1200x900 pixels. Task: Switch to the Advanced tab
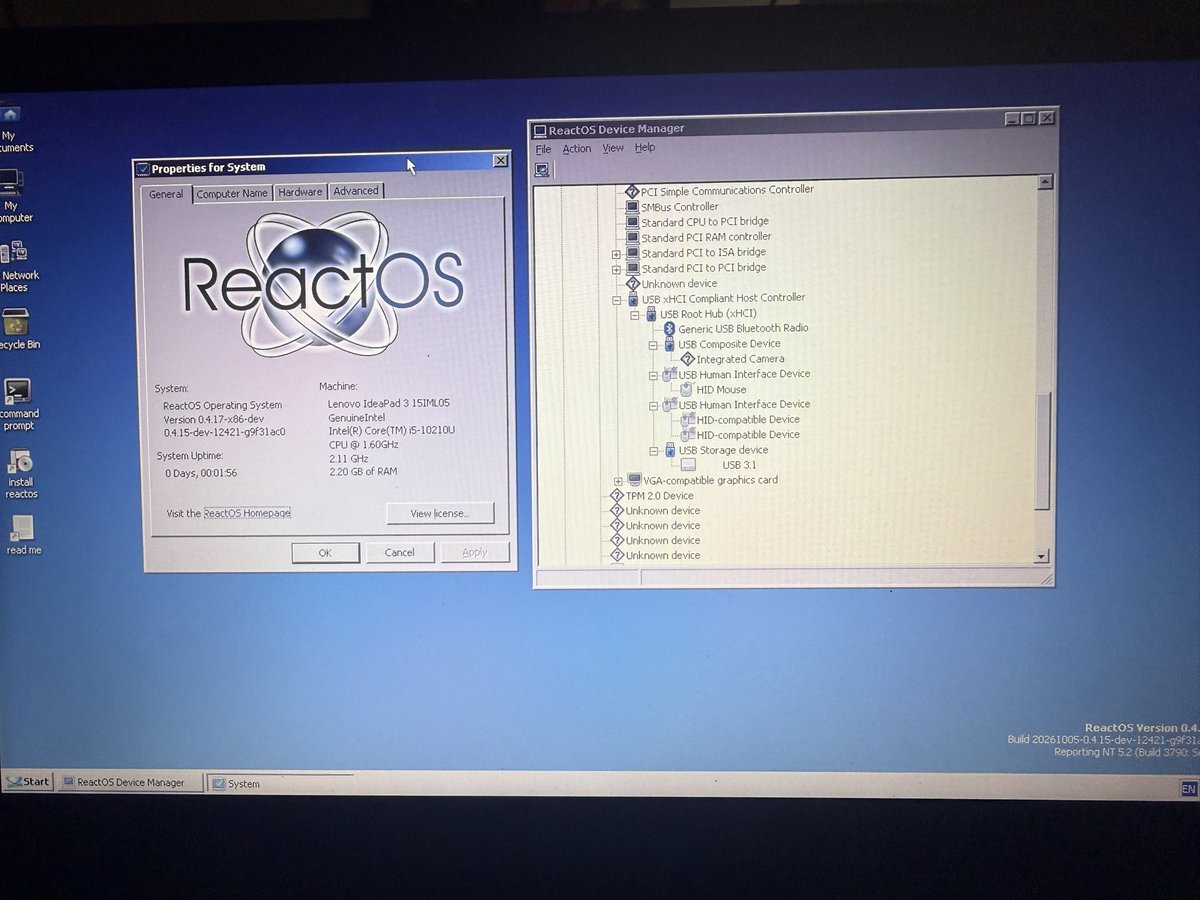[x=356, y=191]
